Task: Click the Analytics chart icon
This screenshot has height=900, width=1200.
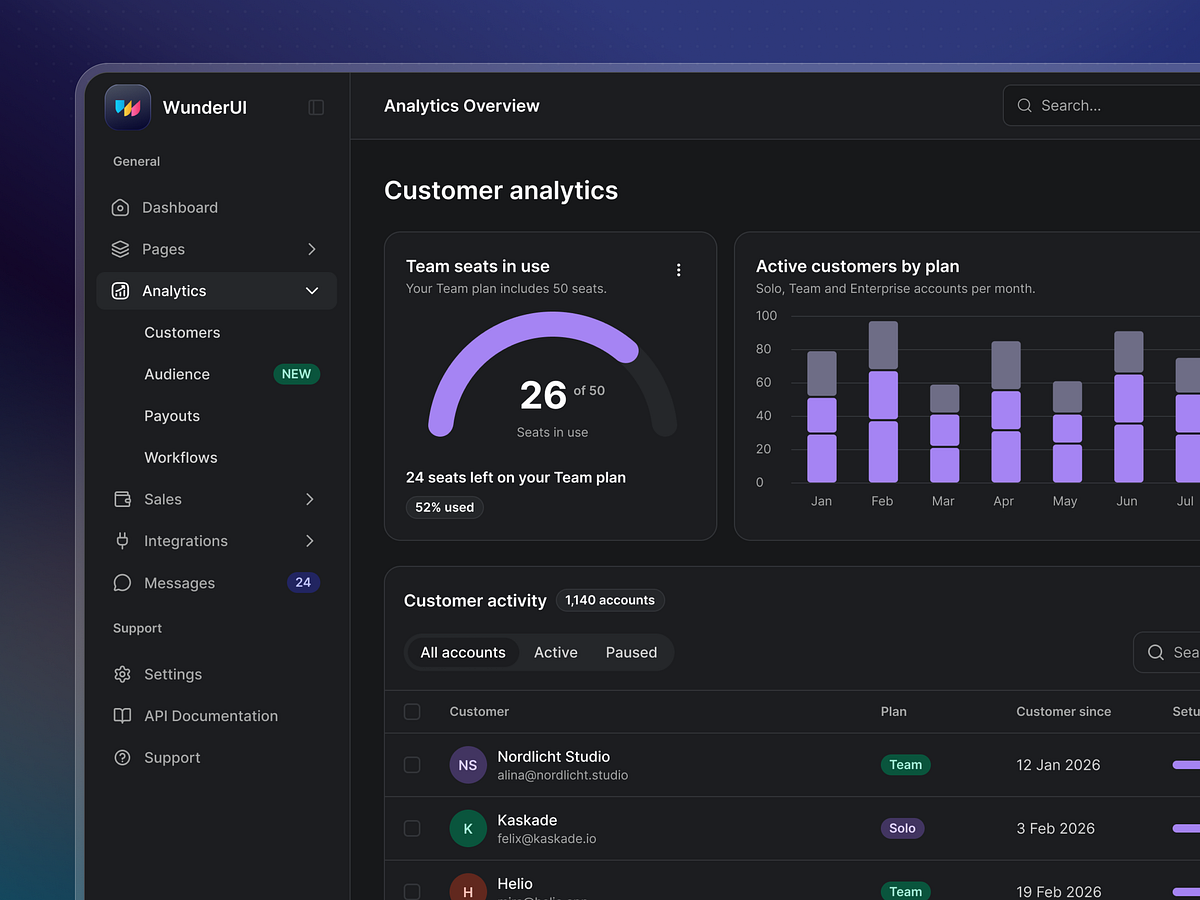Action: click(120, 291)
